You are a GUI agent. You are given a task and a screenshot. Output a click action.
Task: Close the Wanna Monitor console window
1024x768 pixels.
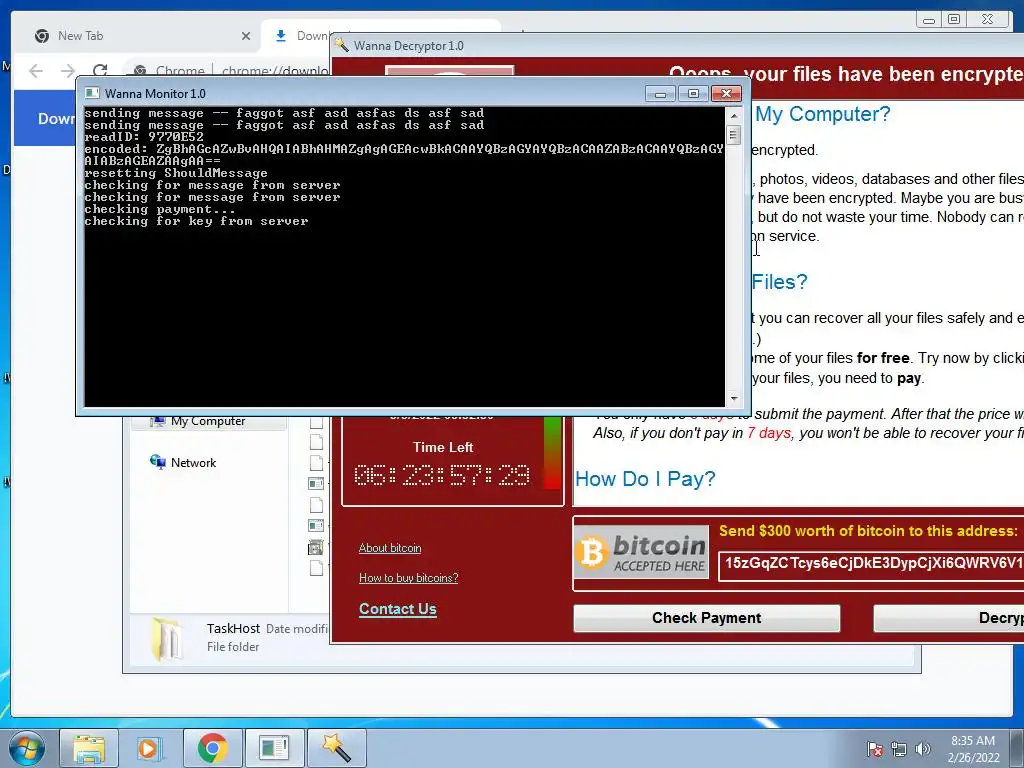tap(726, 94)
